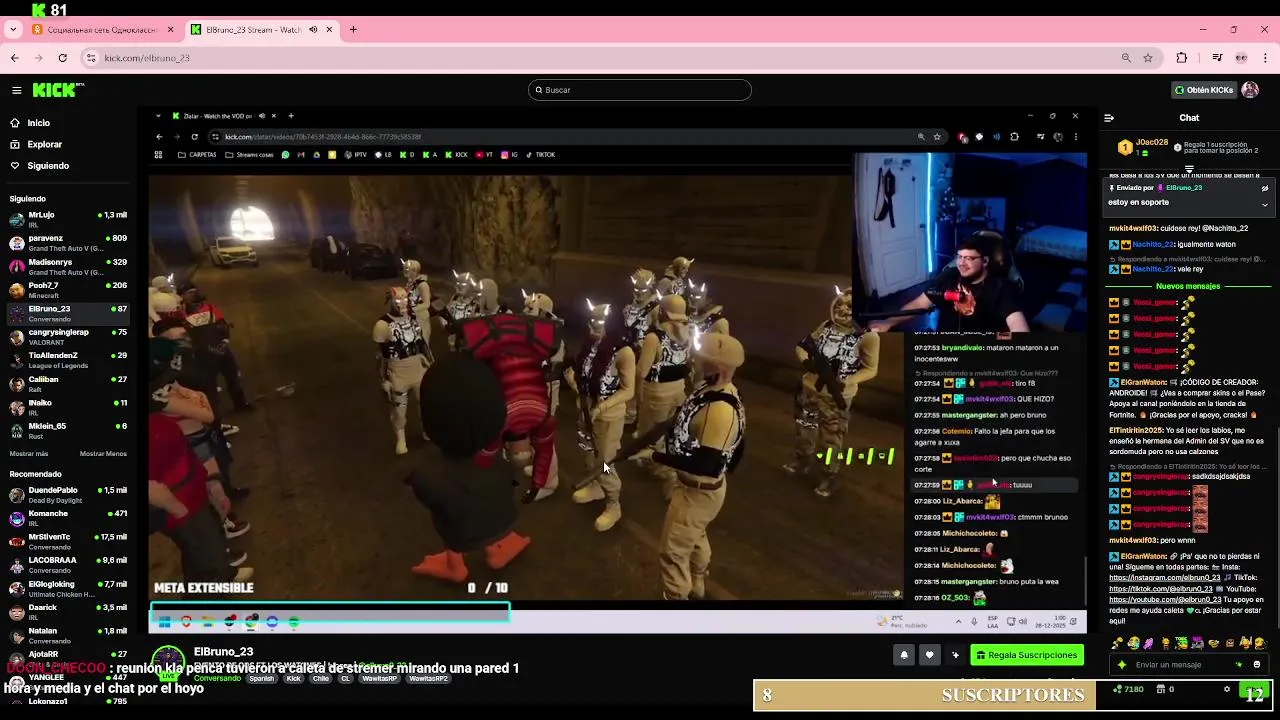Open Siguiendo in the sidebar

[x=48, y=166]
